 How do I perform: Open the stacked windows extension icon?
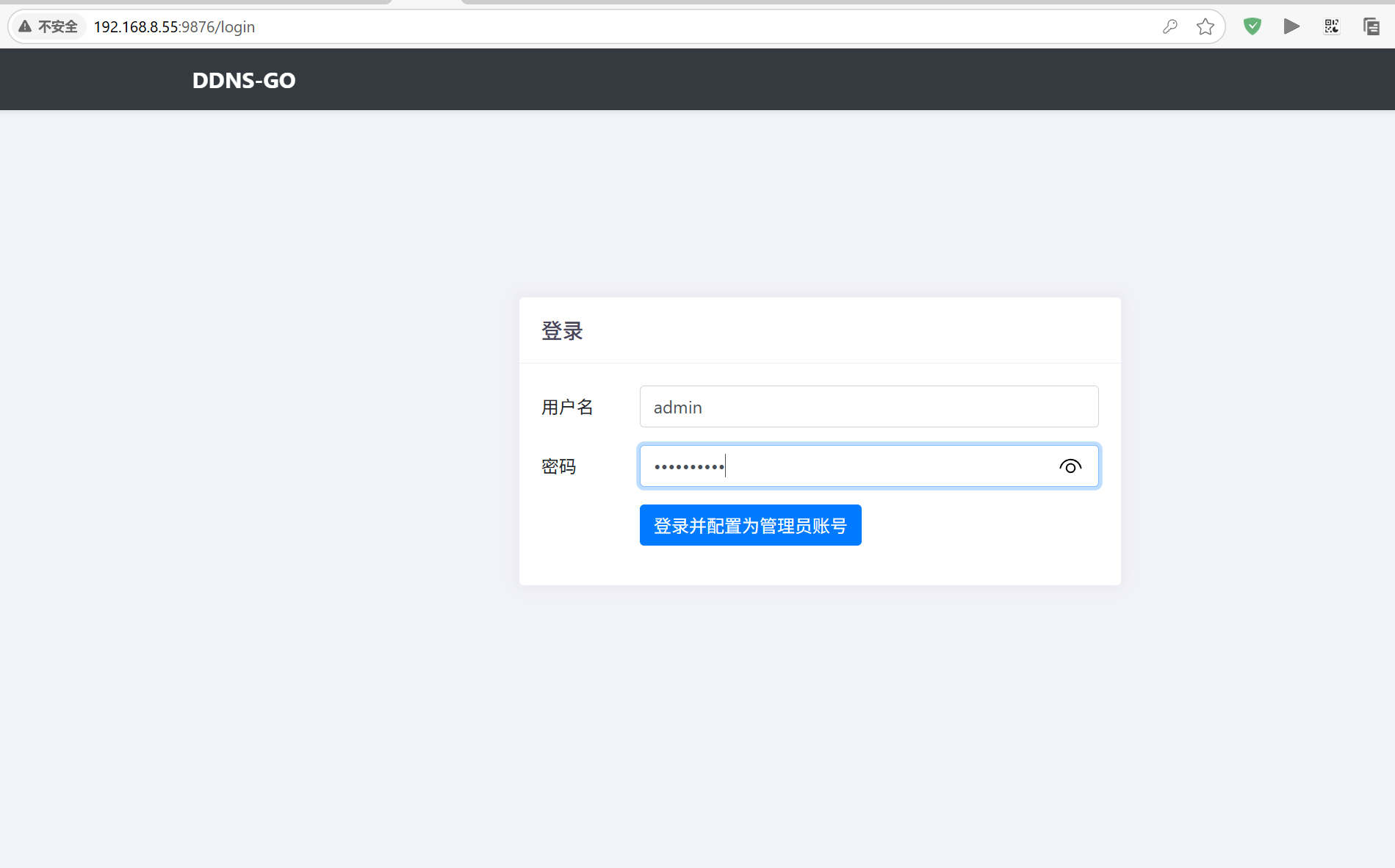coord(1371,26)
